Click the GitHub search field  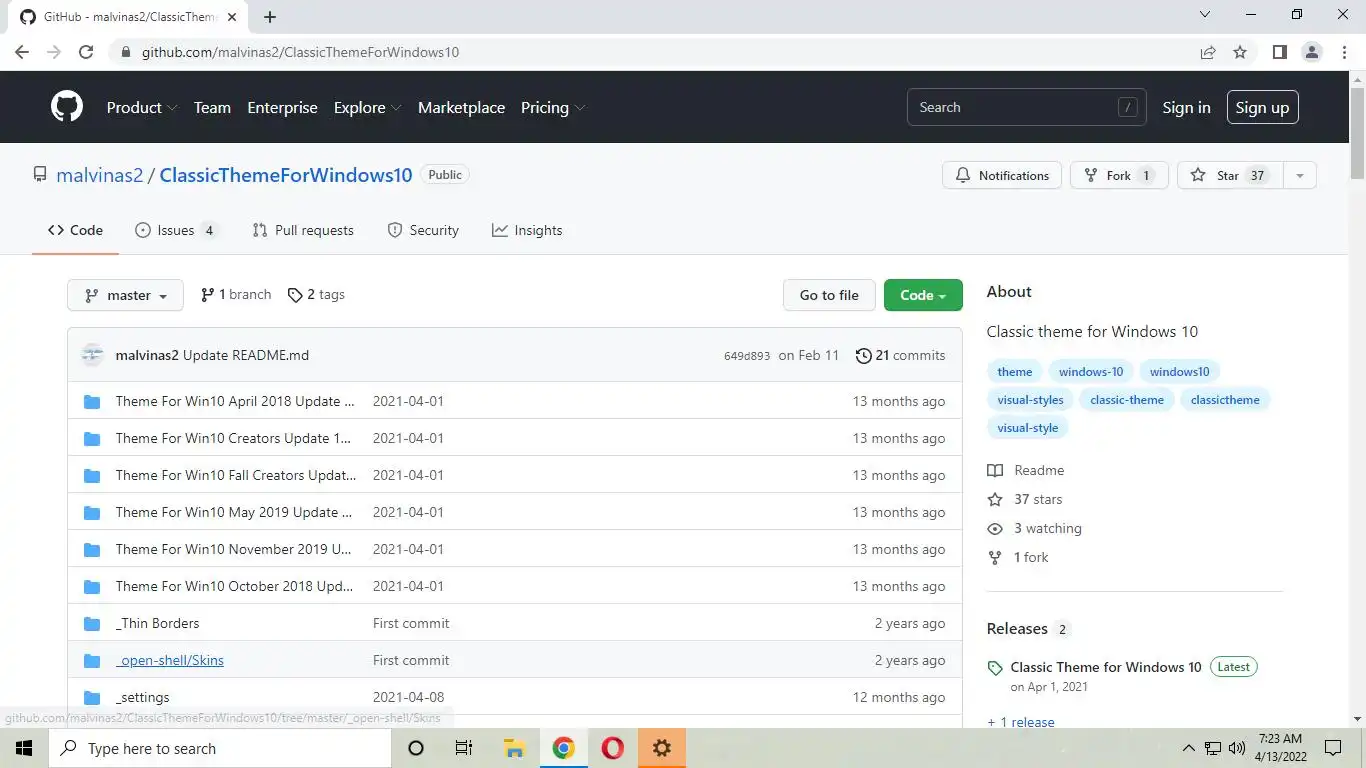(1027, 107)
